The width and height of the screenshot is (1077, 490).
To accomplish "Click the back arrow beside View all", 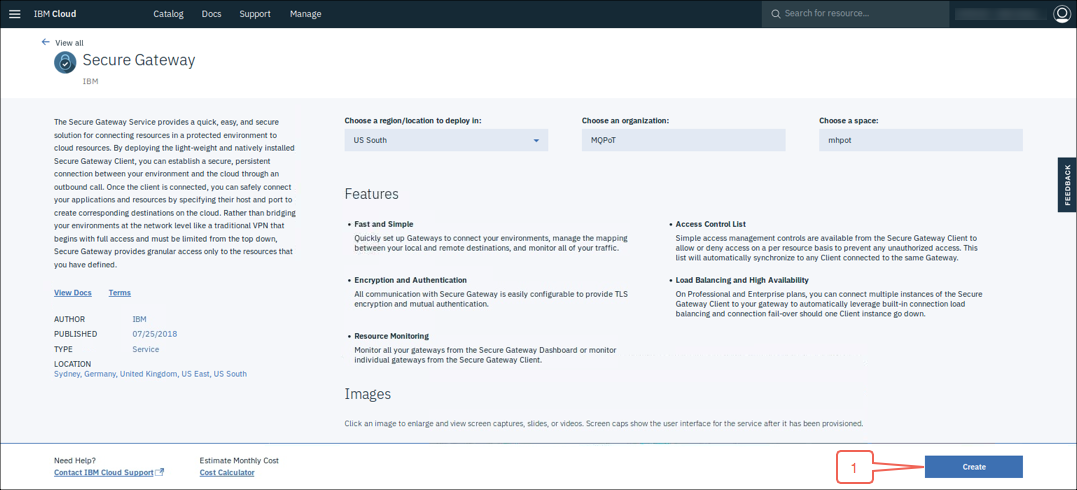I will coord(46,42).
